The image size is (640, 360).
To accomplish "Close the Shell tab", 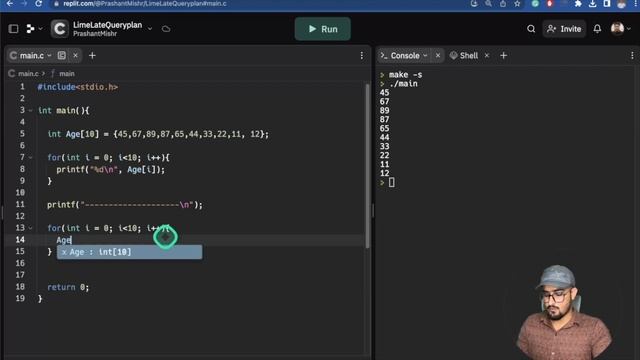I will (x=487, y=56).
